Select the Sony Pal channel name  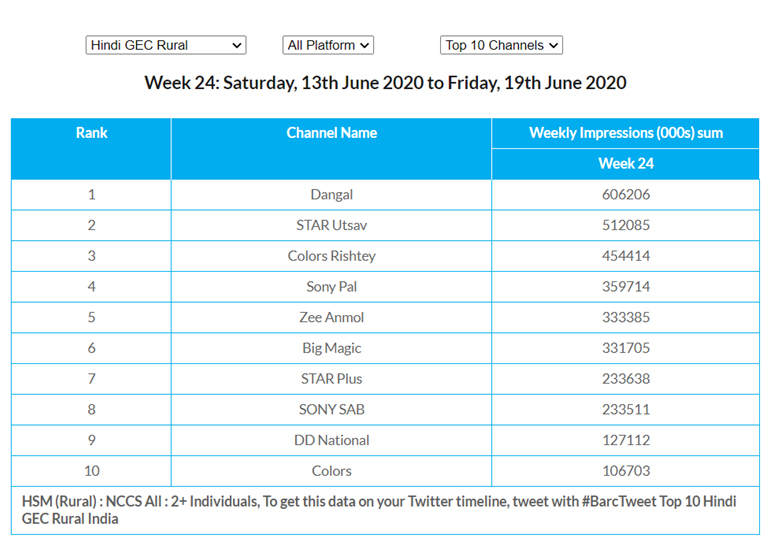(331, 287)
